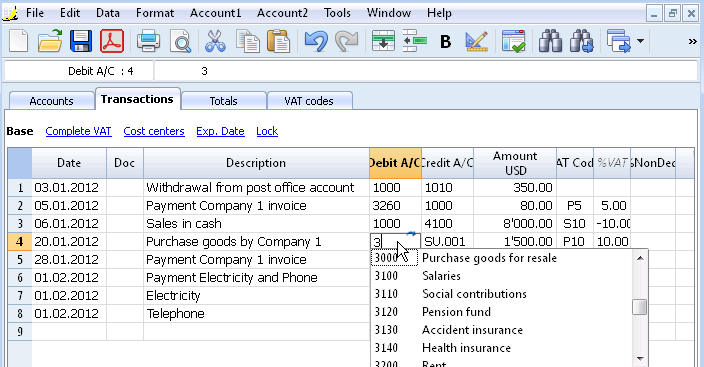Open dropdown arrow beside windows navigation icon
Screen dimensions: 704x367
click(641, 41)
